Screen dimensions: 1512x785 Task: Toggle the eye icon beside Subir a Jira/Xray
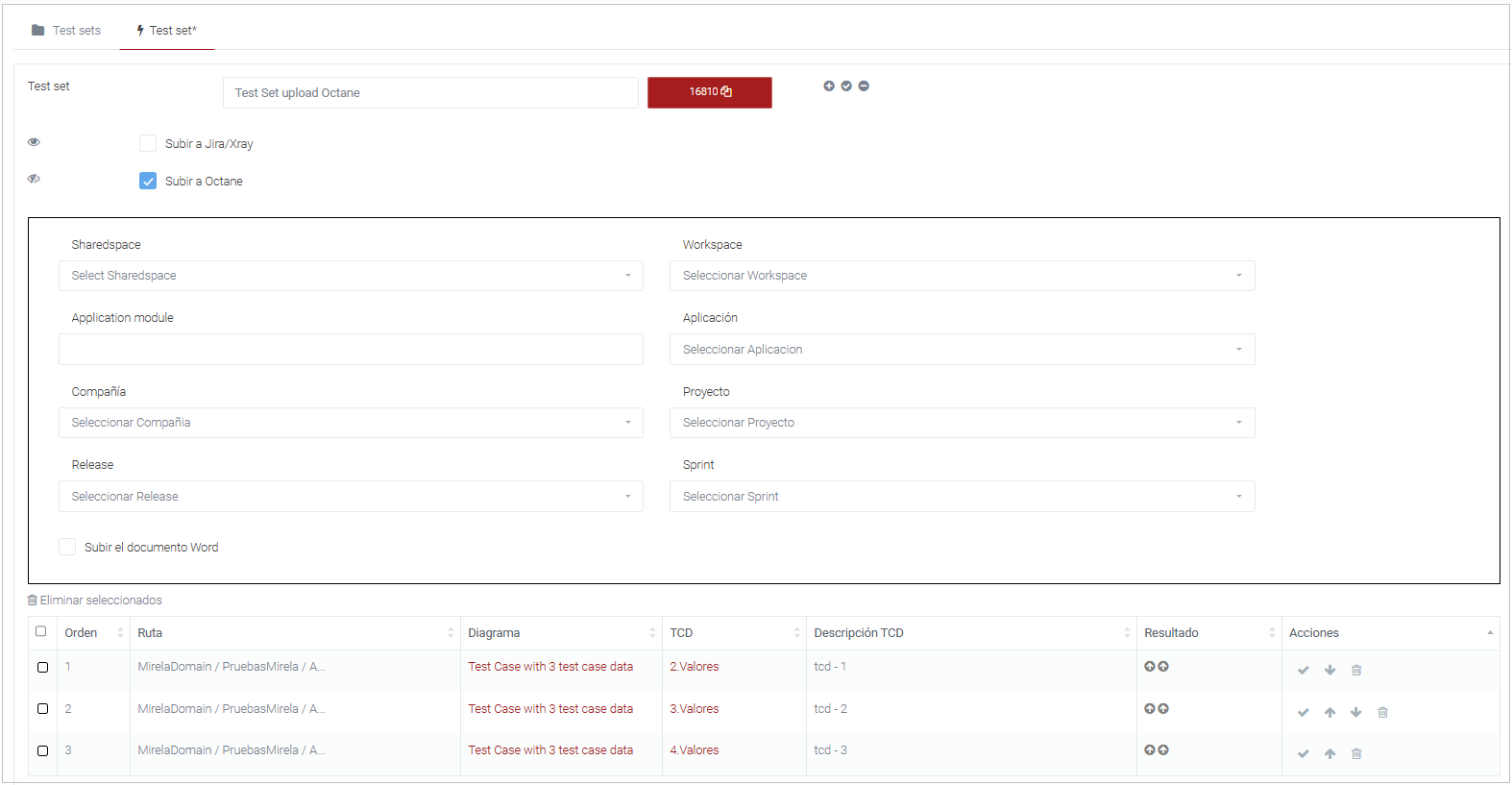[x=34, y=142]
